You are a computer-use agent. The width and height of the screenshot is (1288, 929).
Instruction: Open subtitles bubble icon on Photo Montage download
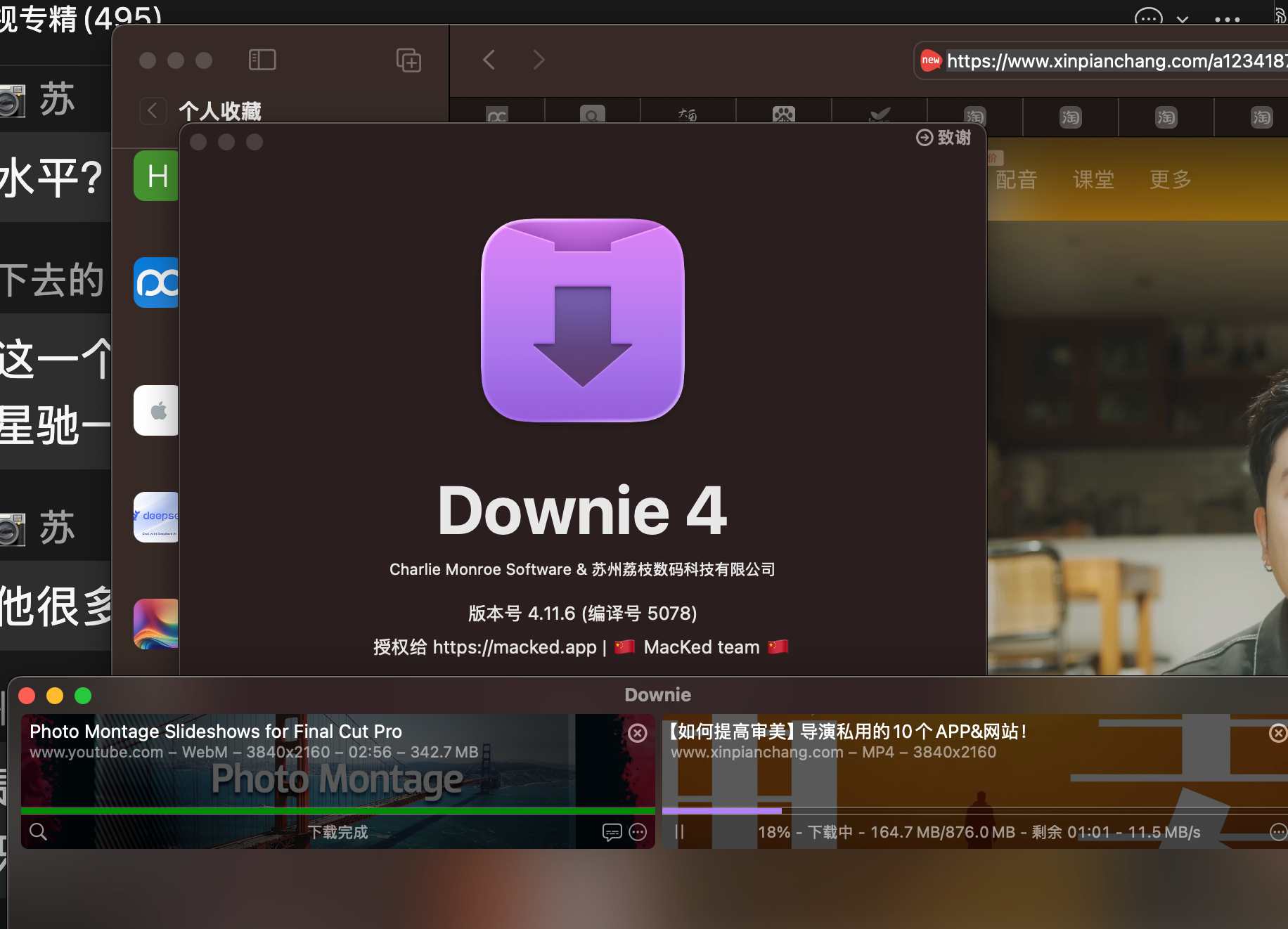click(612, 832)
